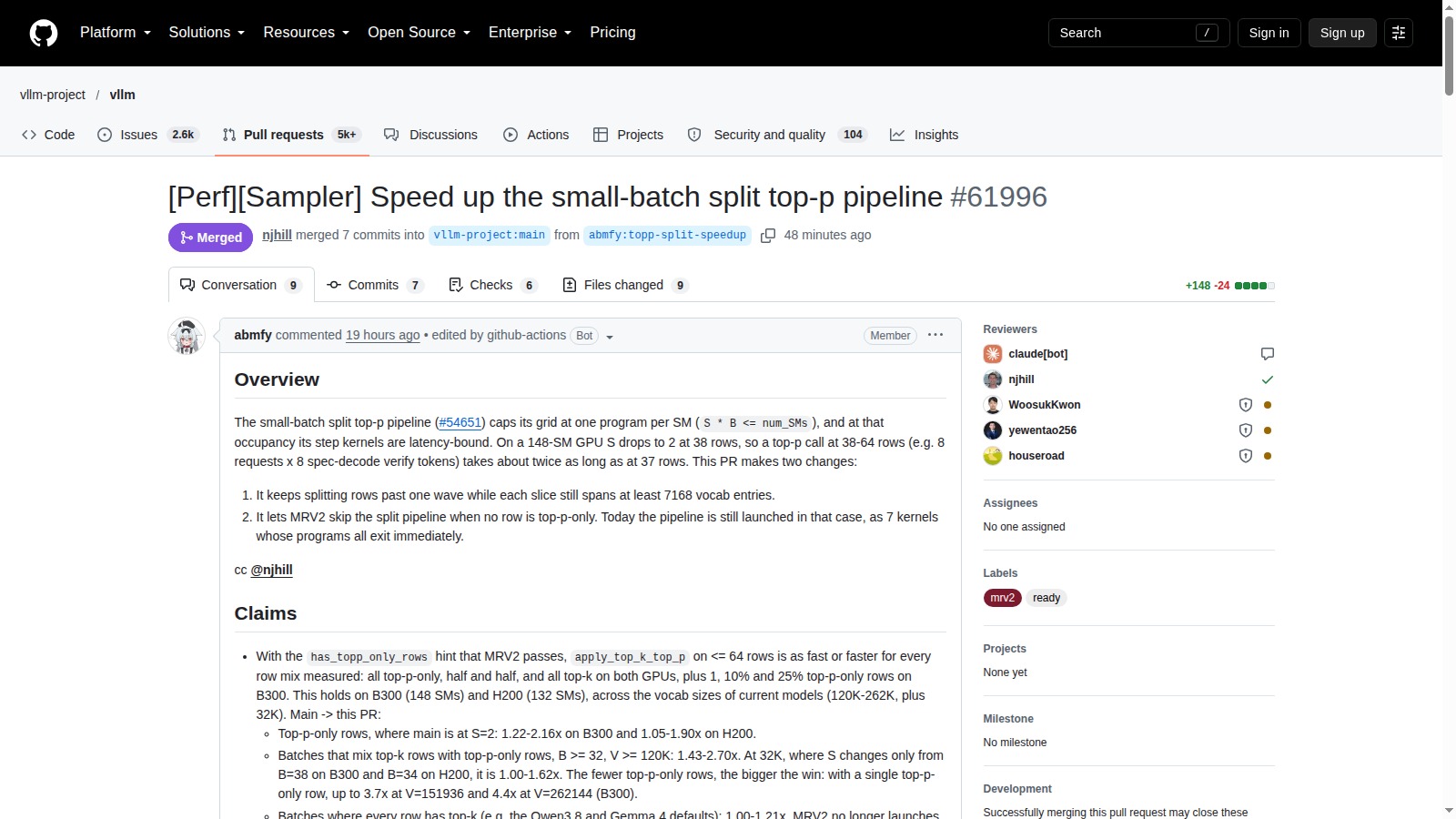Click WoosukKwon reviewer avatar
1456x819 pixels.
(993, 405)
